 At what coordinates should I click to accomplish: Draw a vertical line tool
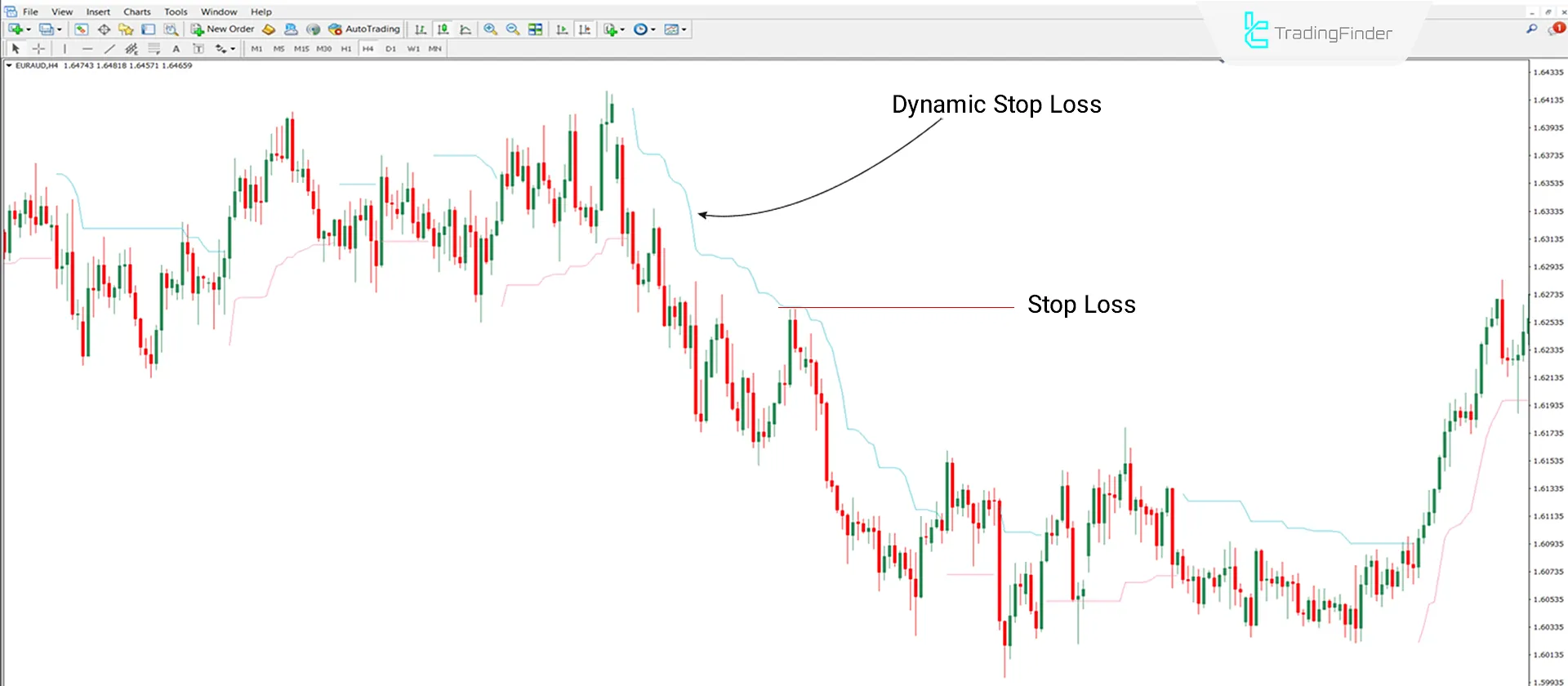click(65, 49)
